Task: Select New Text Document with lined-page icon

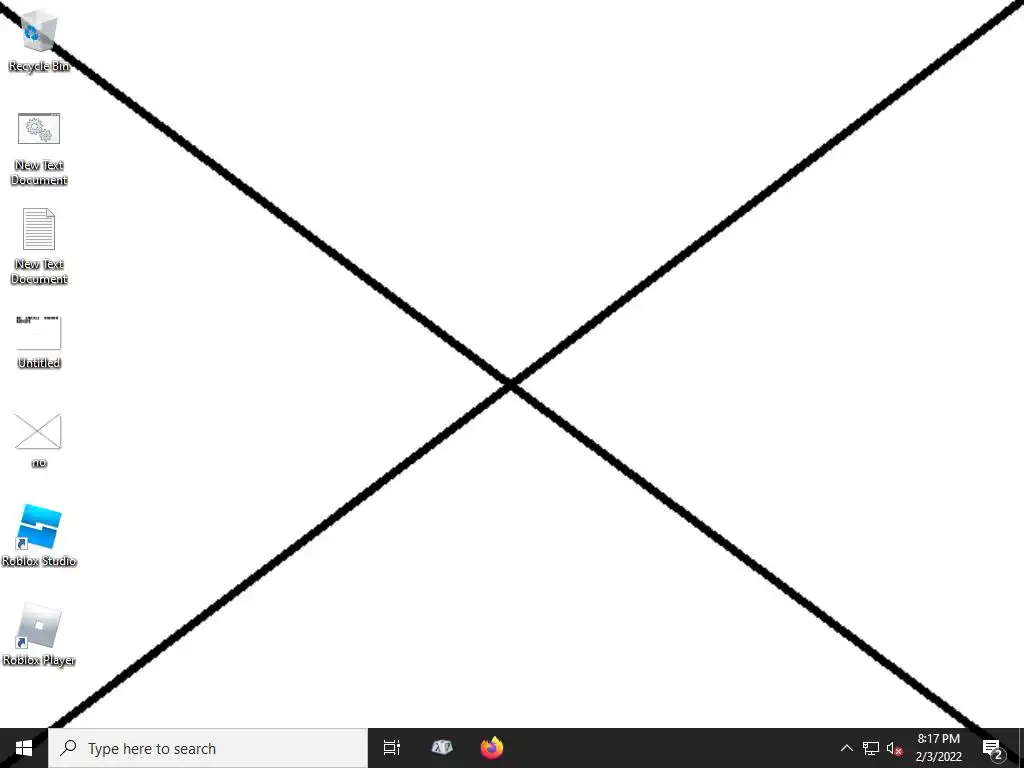Action: [x=39, y=247]
